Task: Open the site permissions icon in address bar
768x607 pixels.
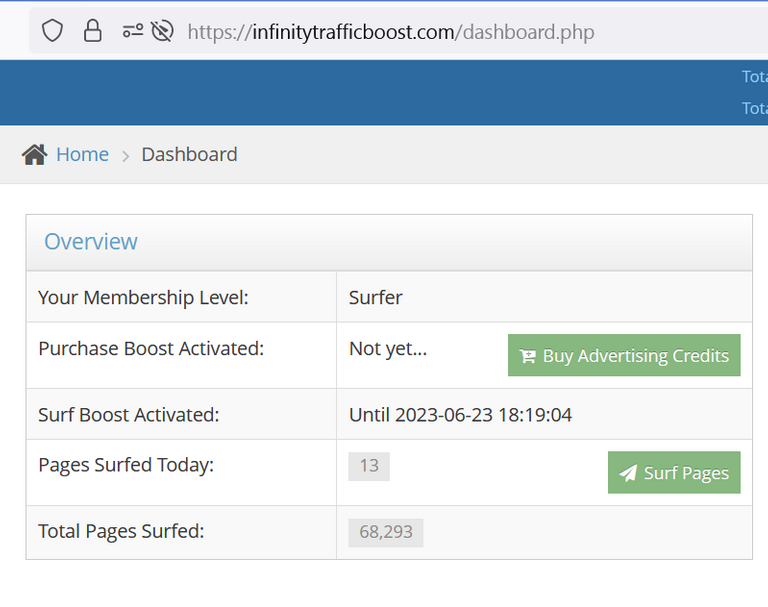Action: click(x=133, y=31)
